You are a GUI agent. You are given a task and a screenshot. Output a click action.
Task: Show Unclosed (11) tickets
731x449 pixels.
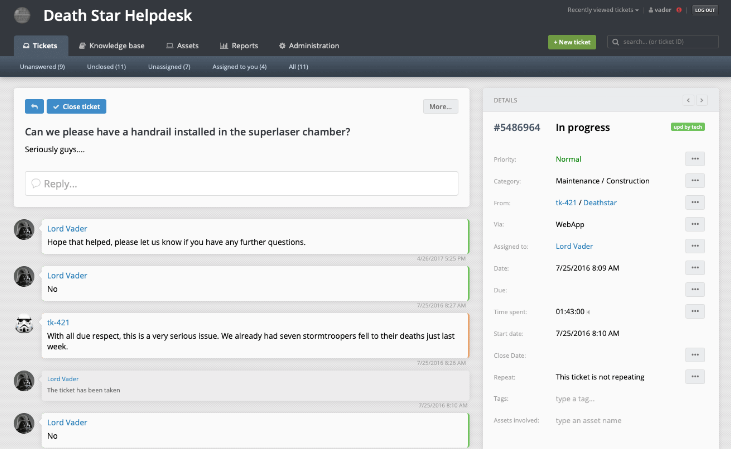point(106,67)
